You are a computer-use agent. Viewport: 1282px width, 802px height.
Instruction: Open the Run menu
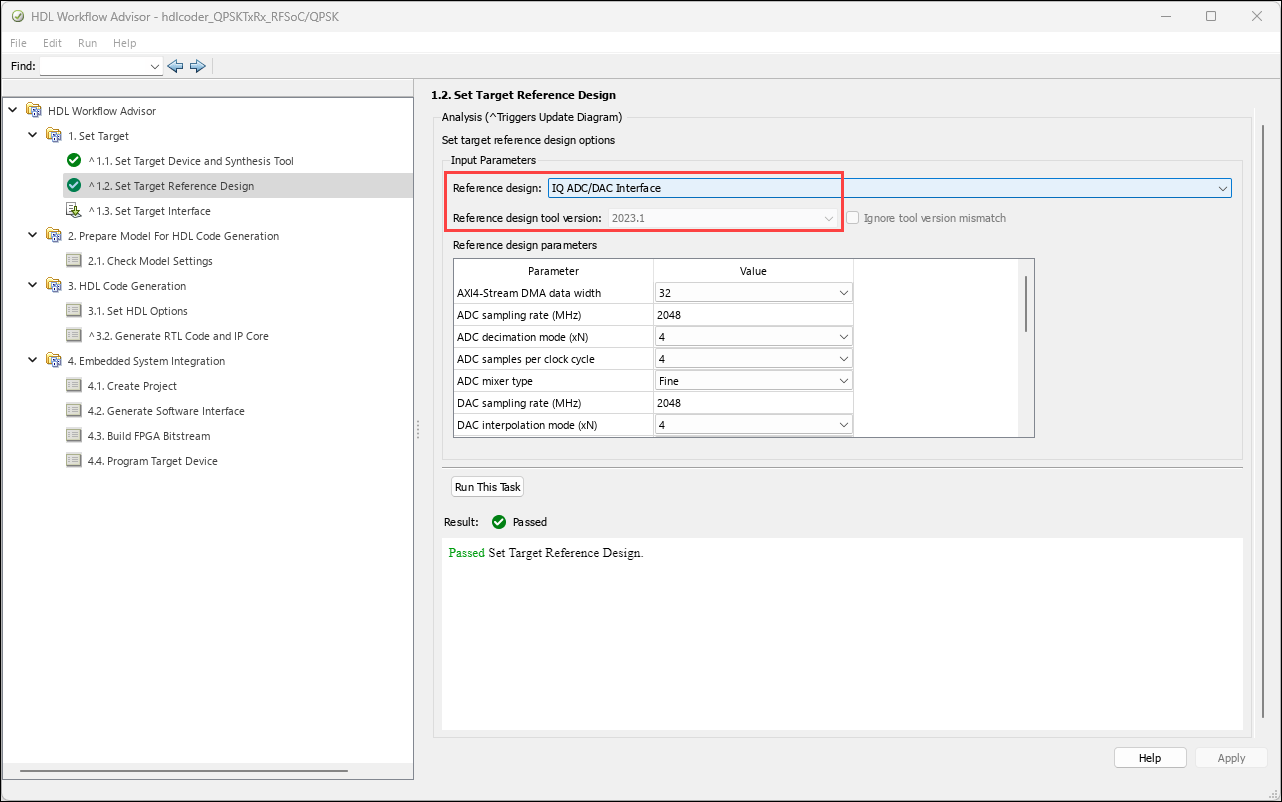87,44
